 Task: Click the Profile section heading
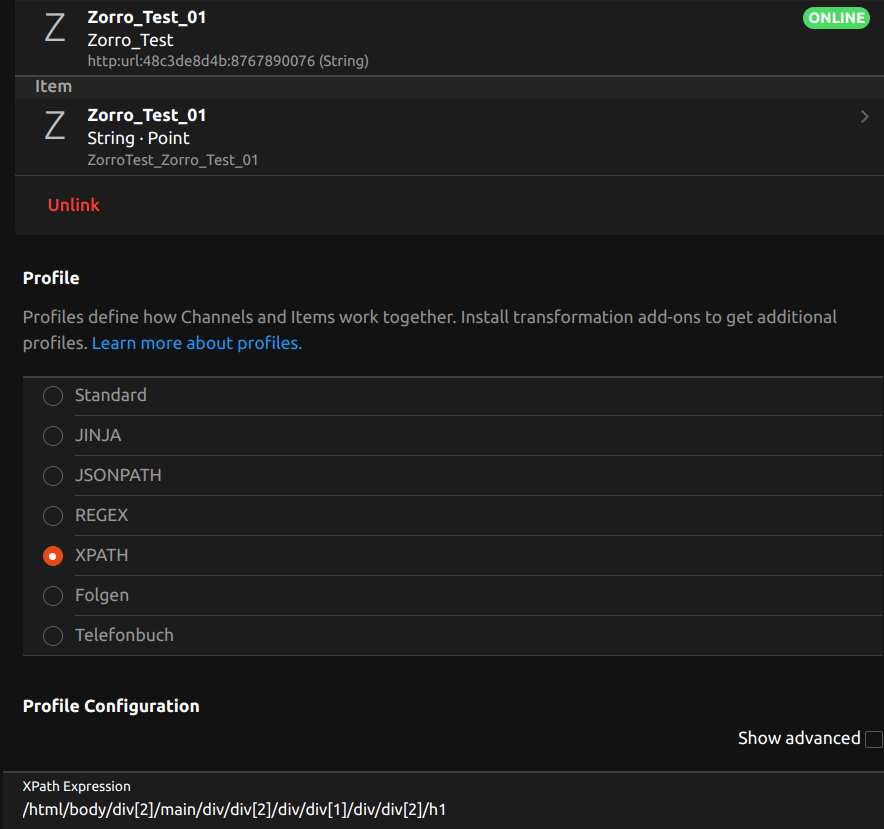coord(51,278)
